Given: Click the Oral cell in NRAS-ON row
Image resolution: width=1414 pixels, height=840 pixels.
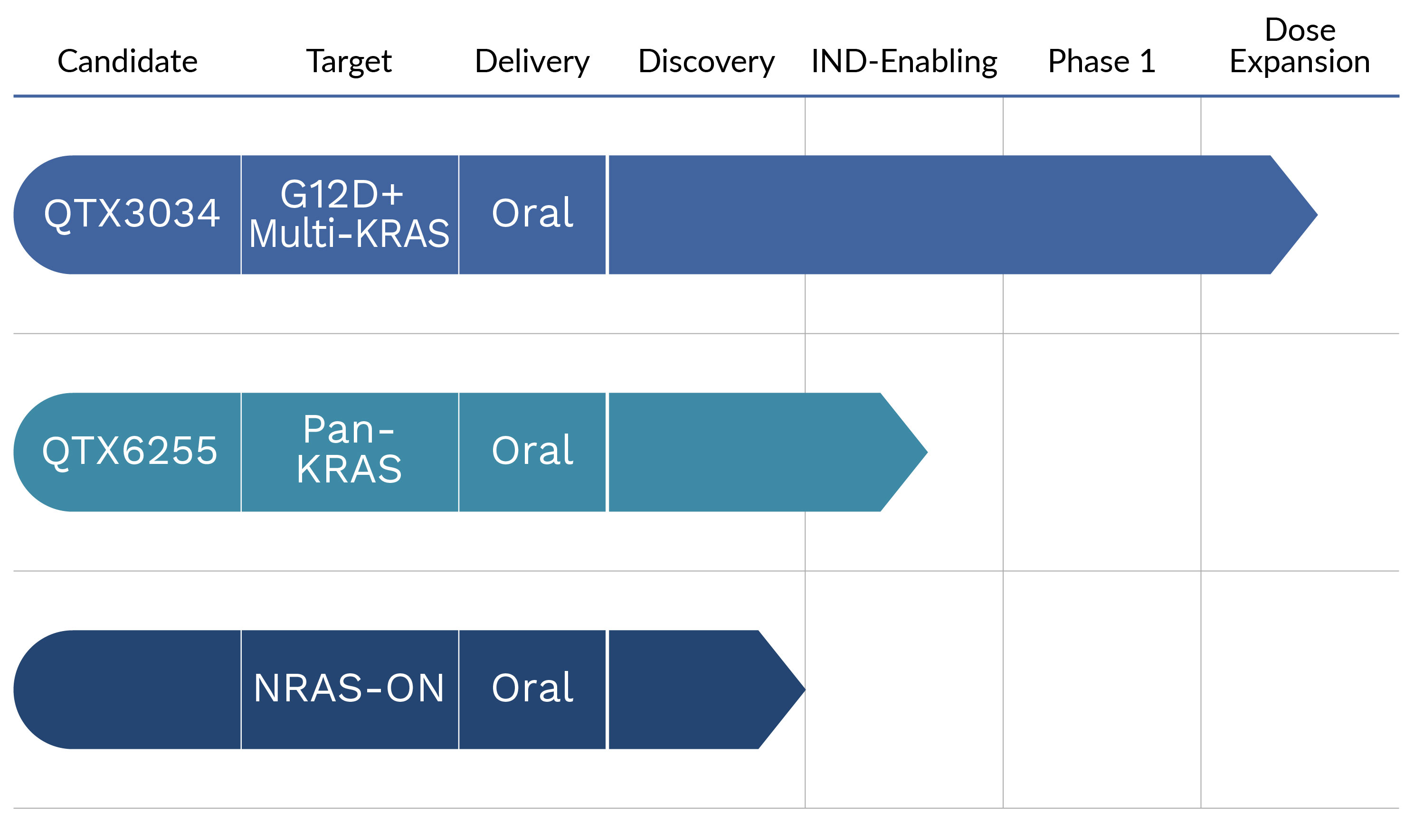Looking at the screenshot, I should [x=532, y=689].
